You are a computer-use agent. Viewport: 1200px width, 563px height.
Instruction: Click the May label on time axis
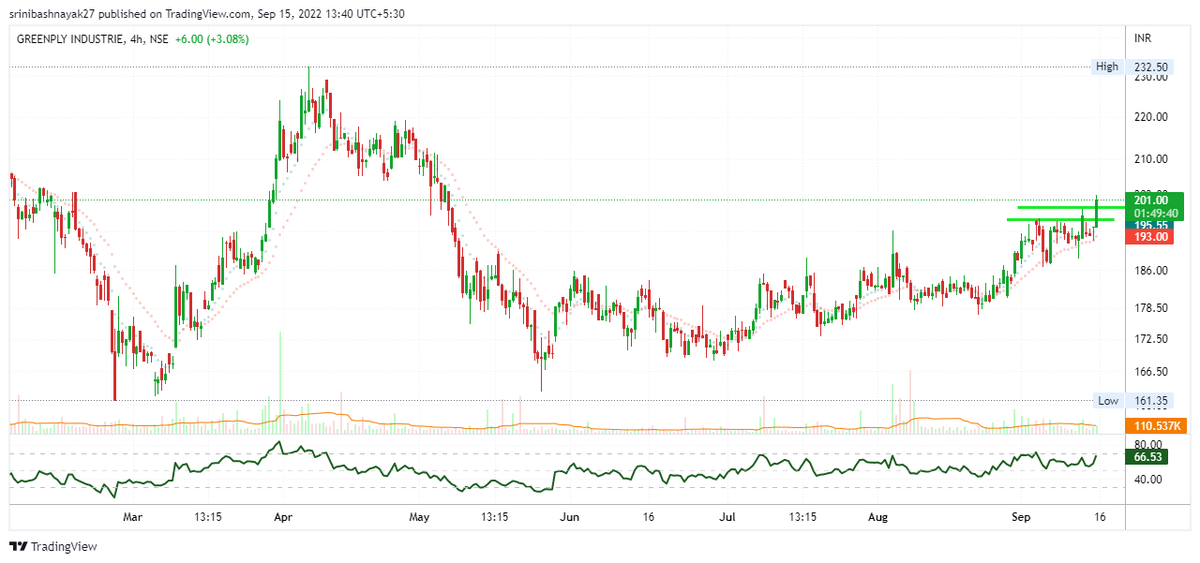click(419, 517)
